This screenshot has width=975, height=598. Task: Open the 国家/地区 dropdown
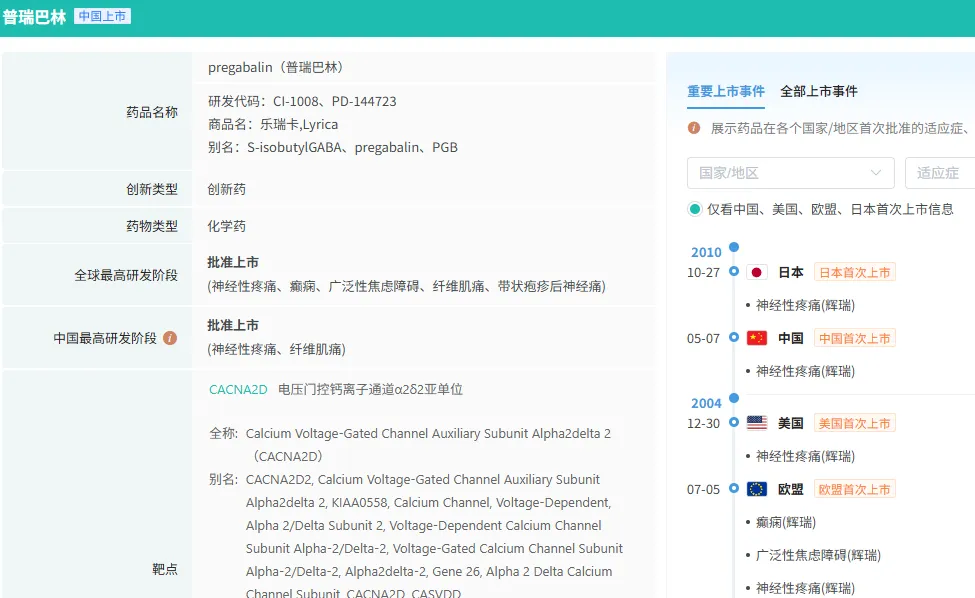[790, 173]
